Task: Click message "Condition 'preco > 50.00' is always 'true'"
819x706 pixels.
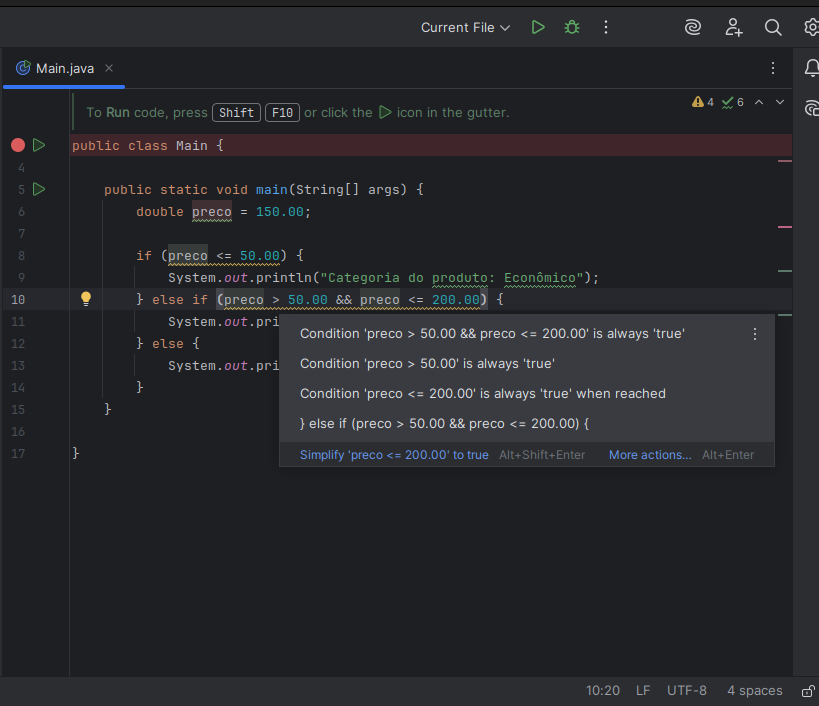Action: click(427, 363)
